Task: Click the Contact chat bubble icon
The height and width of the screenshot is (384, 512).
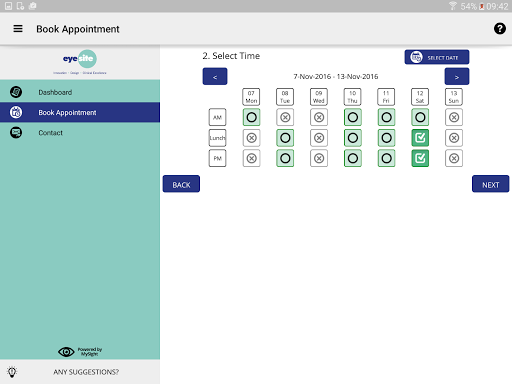Action: [16, 133]
